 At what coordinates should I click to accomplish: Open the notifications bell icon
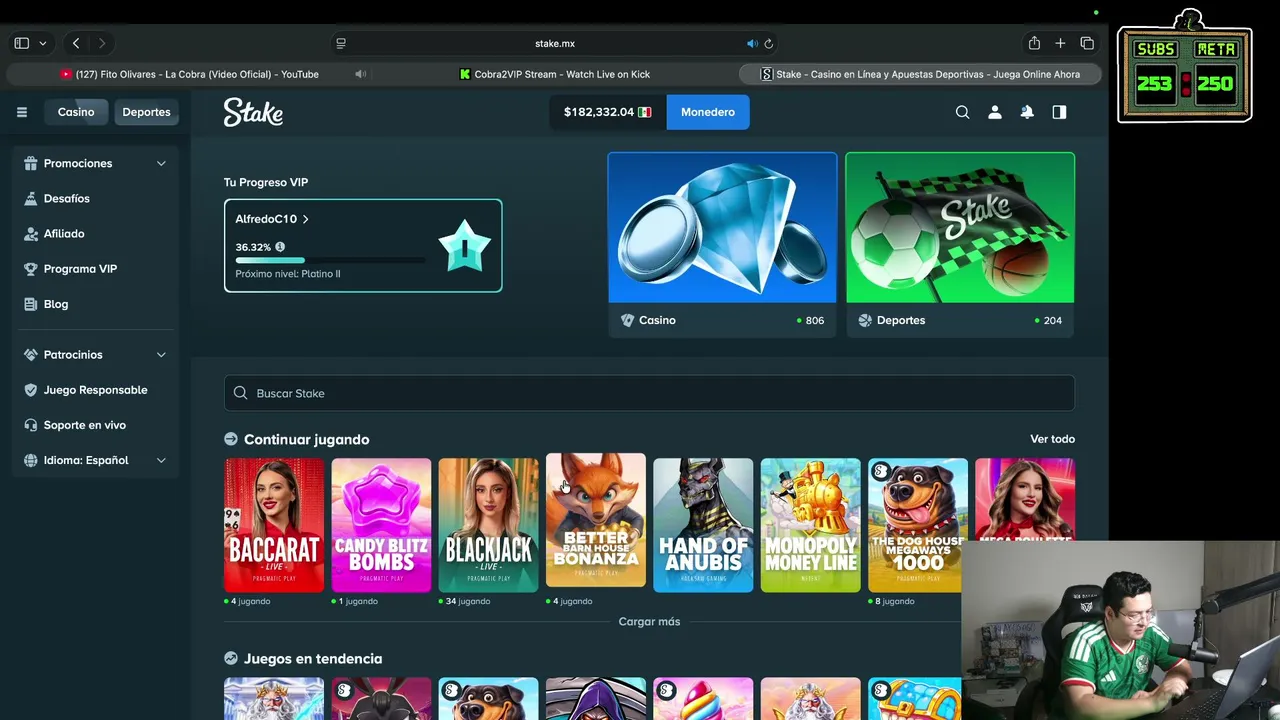tap(1027, 112)
